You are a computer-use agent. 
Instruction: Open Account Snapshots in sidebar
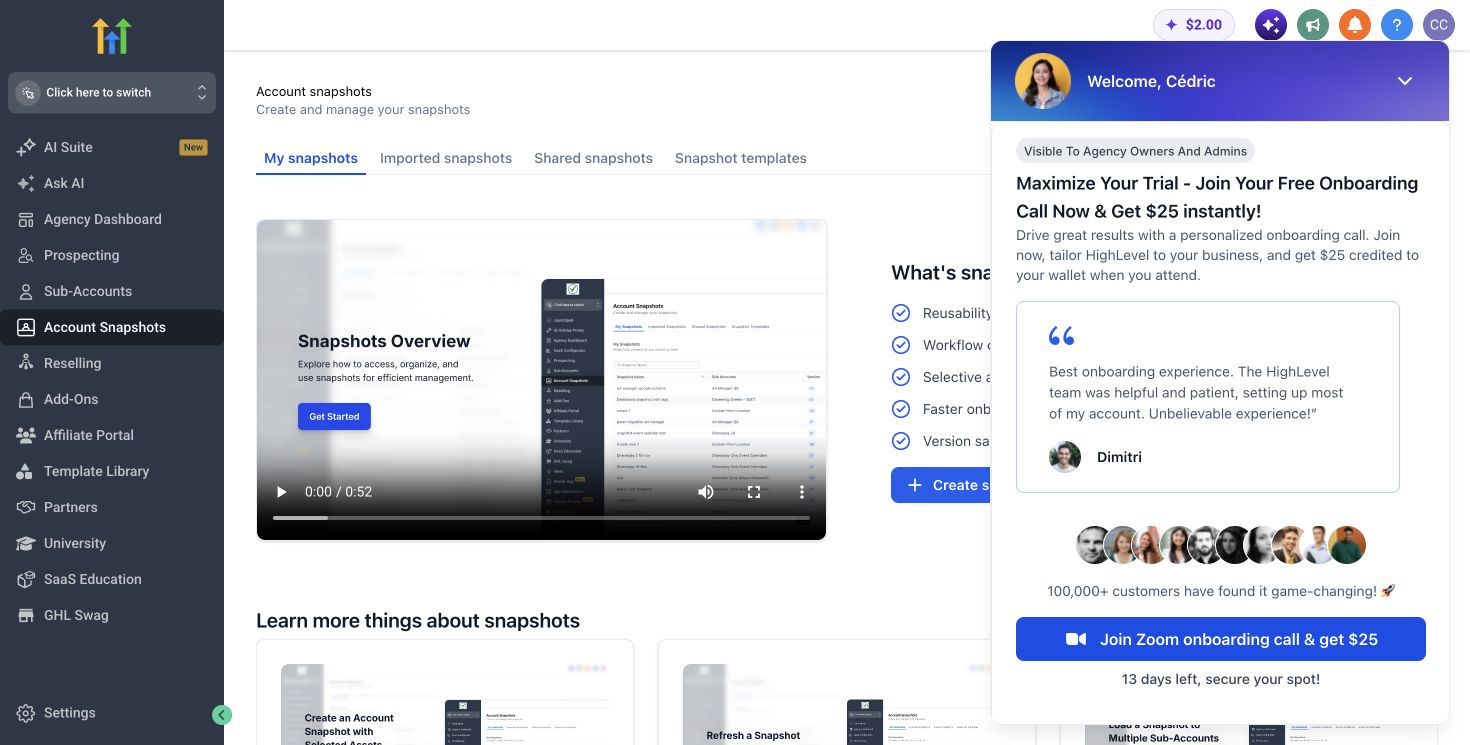[x=112, y=327]
